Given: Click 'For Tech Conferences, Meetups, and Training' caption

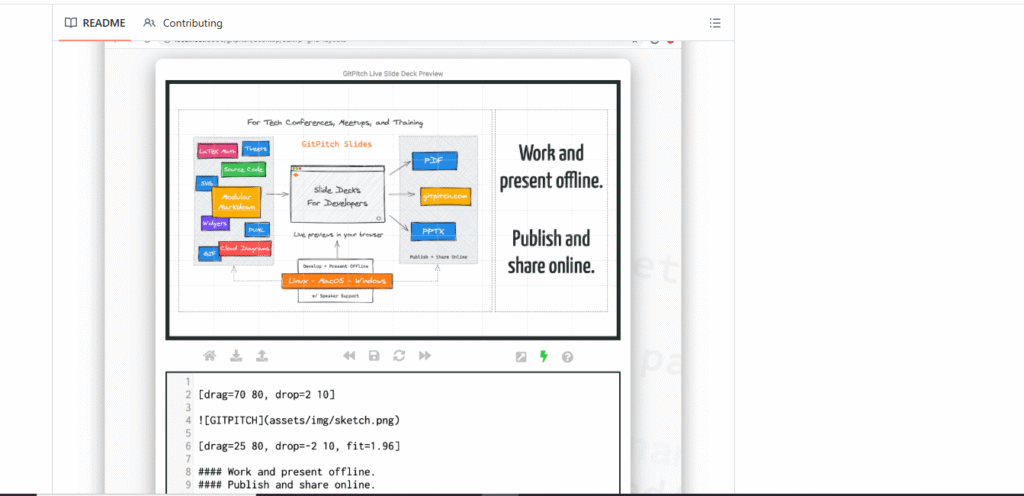Looking at the screenshot, I should [x=335, y=122].
